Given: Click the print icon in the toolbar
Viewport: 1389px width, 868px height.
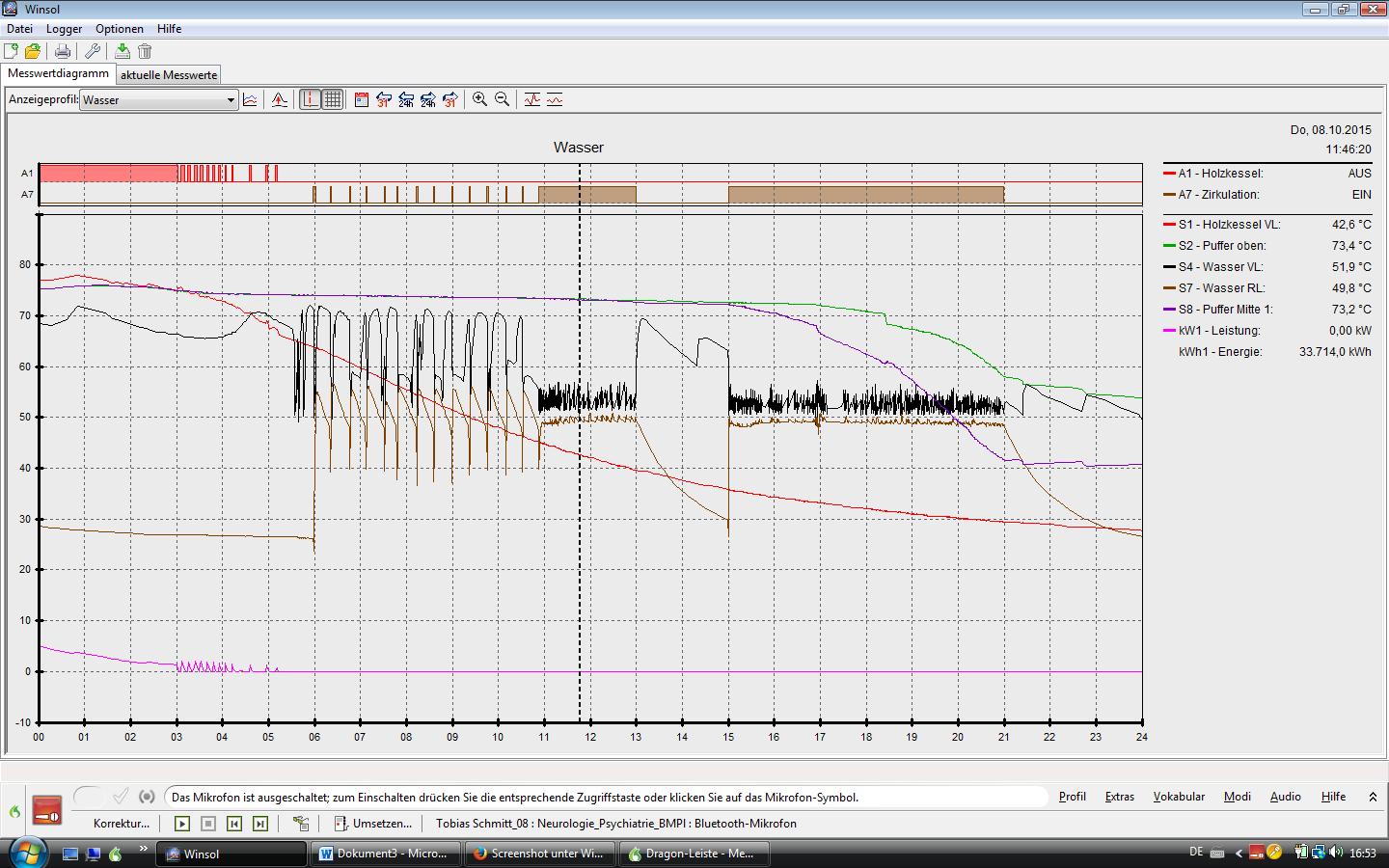Looking at the screenshot, I should pos(63,51).
